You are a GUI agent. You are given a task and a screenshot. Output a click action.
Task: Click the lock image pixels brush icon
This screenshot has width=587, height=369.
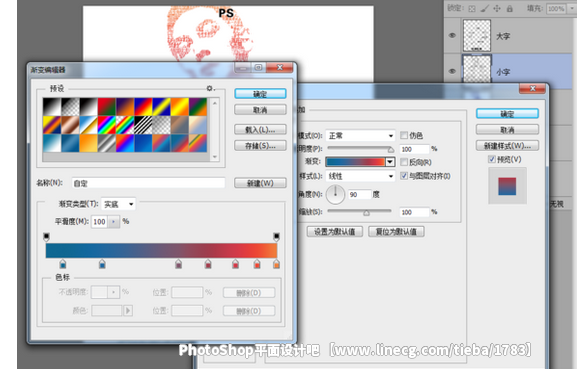tap(484, 8)
